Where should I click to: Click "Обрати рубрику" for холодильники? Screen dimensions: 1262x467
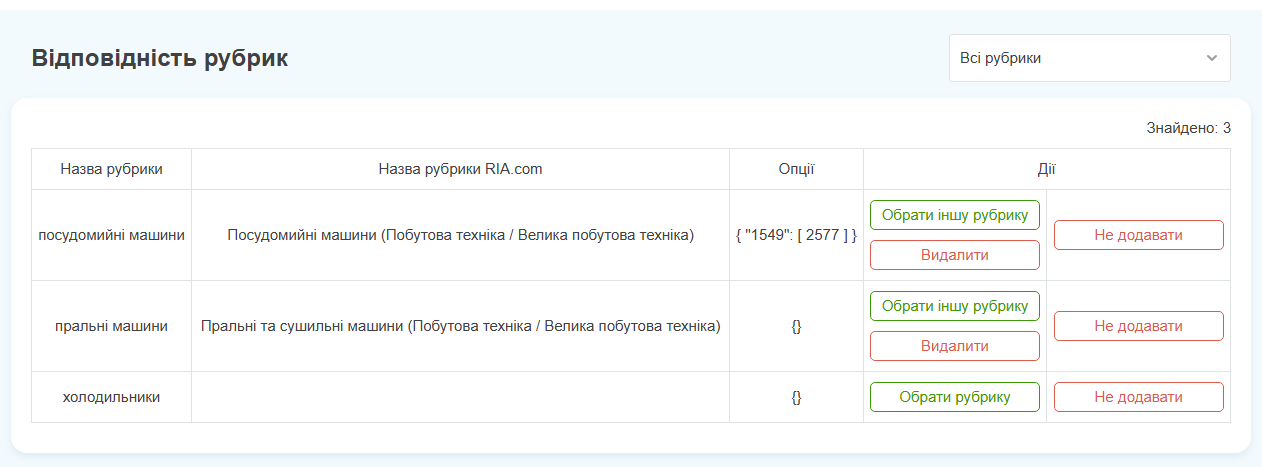click(955, 397)
